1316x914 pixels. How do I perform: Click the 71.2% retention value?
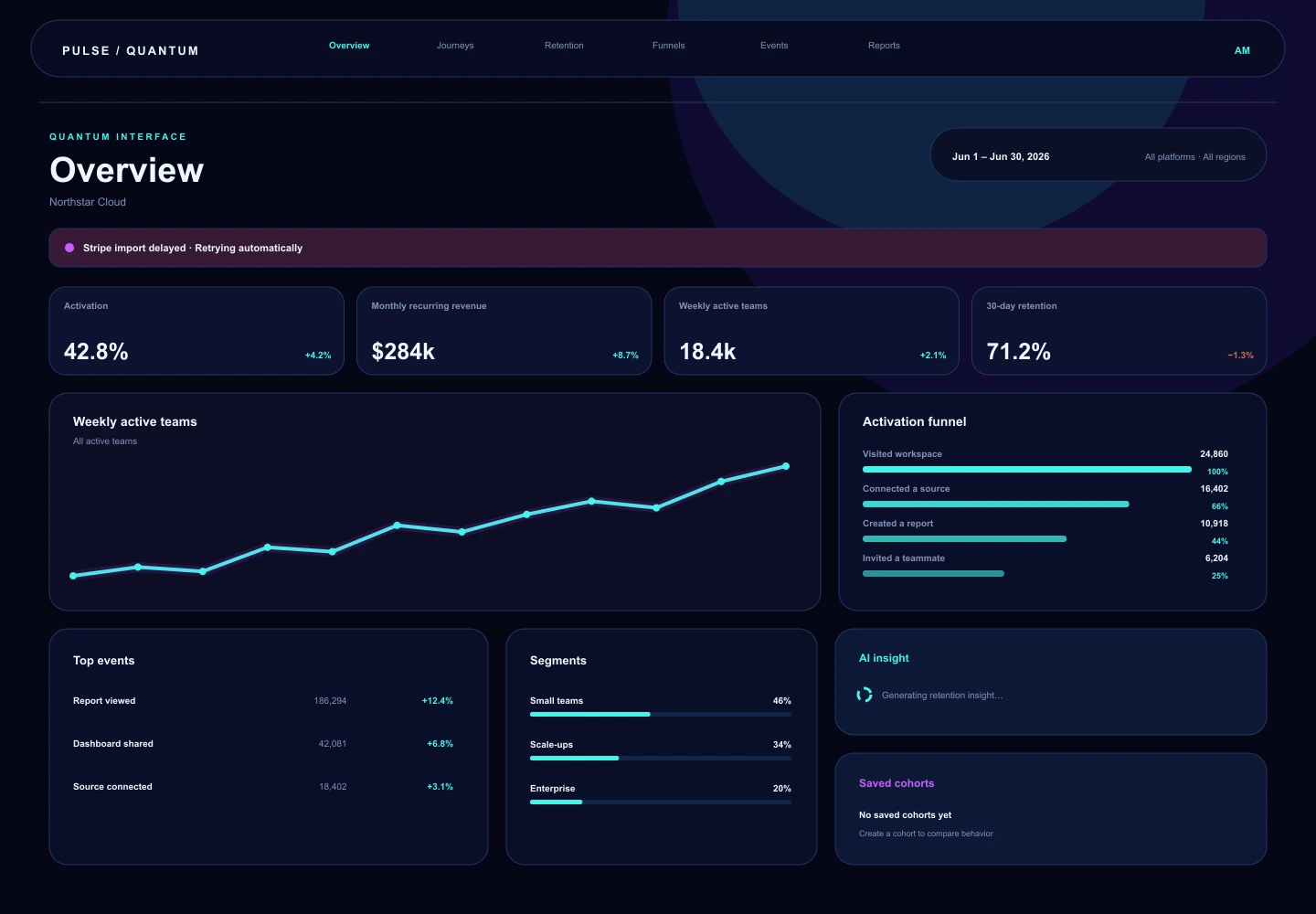(x=1018, y=352)
